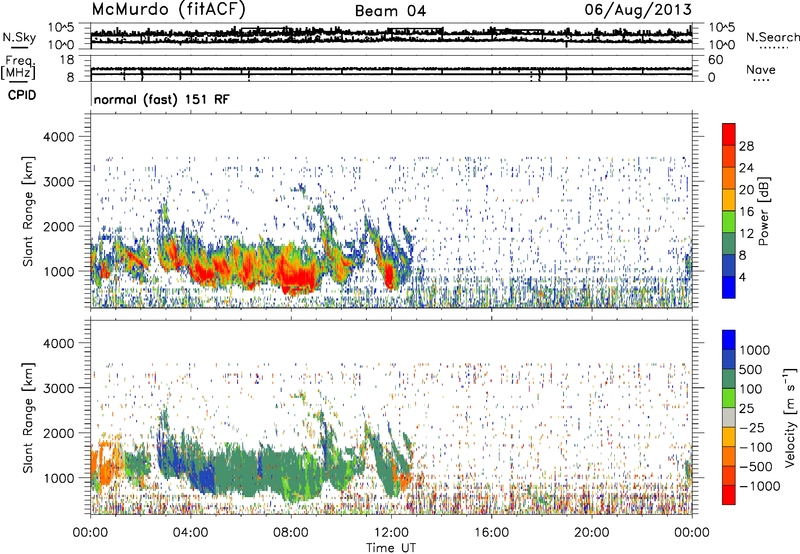
Task: Click the '18' tick on frequency axis
Action: tap(67, 60)
